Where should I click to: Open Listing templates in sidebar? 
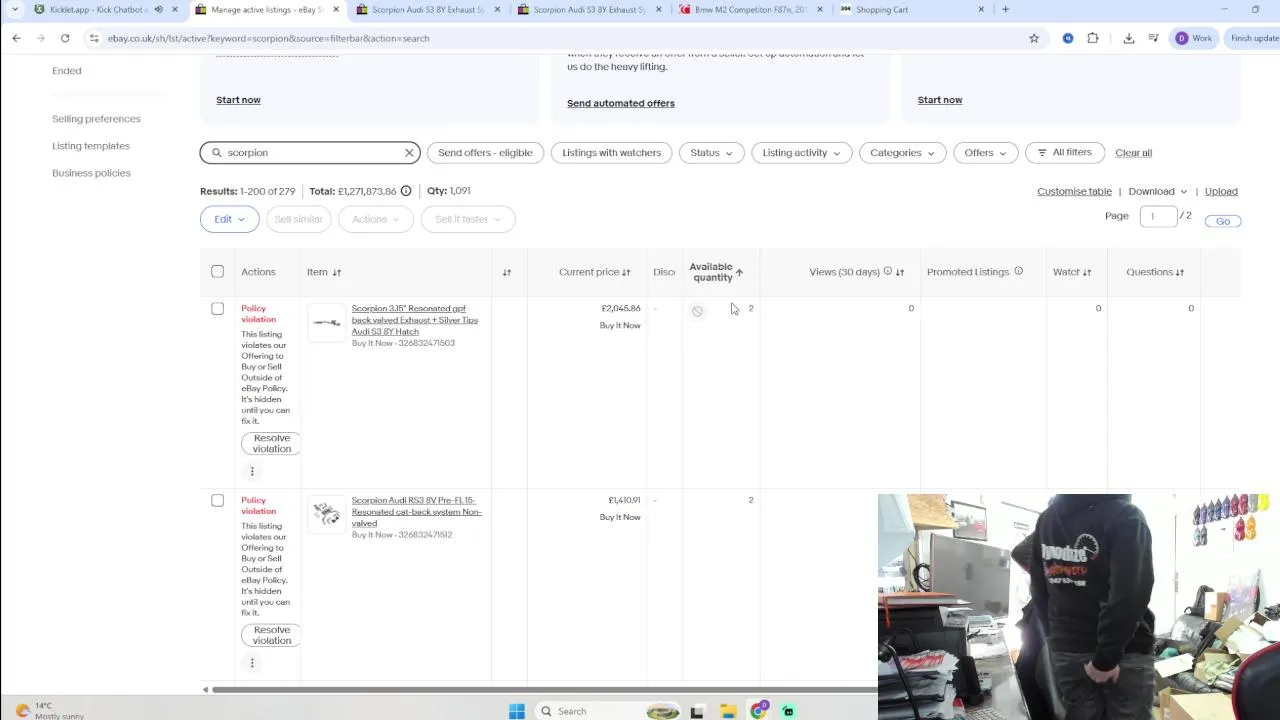pos(91,146)
